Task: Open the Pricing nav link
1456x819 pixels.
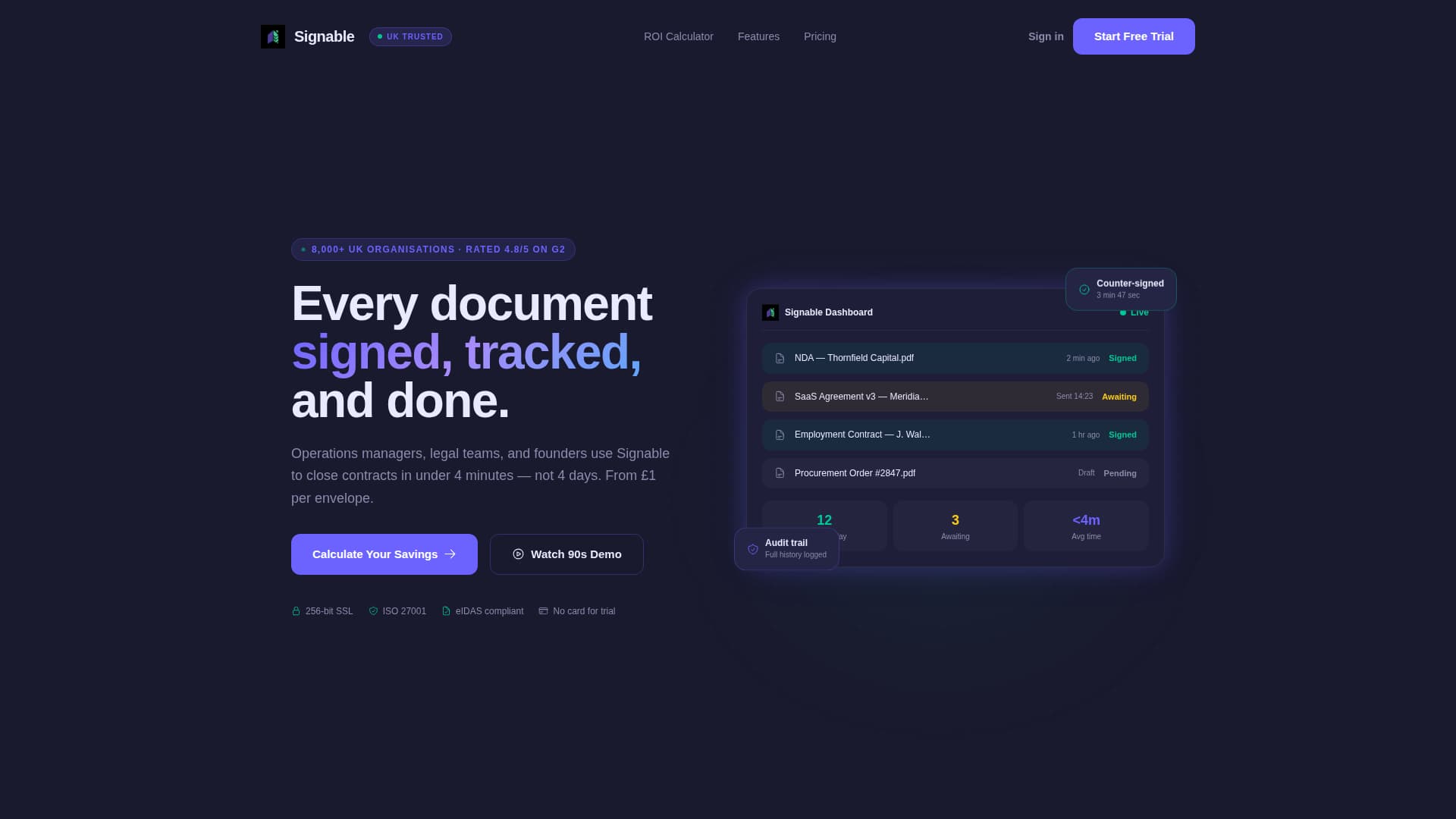Action: point(820,36)
